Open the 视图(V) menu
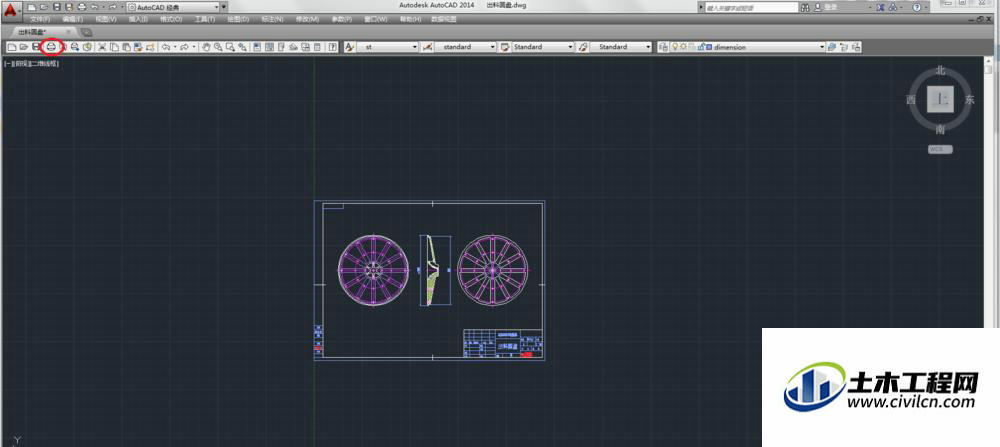 point(106,19)
